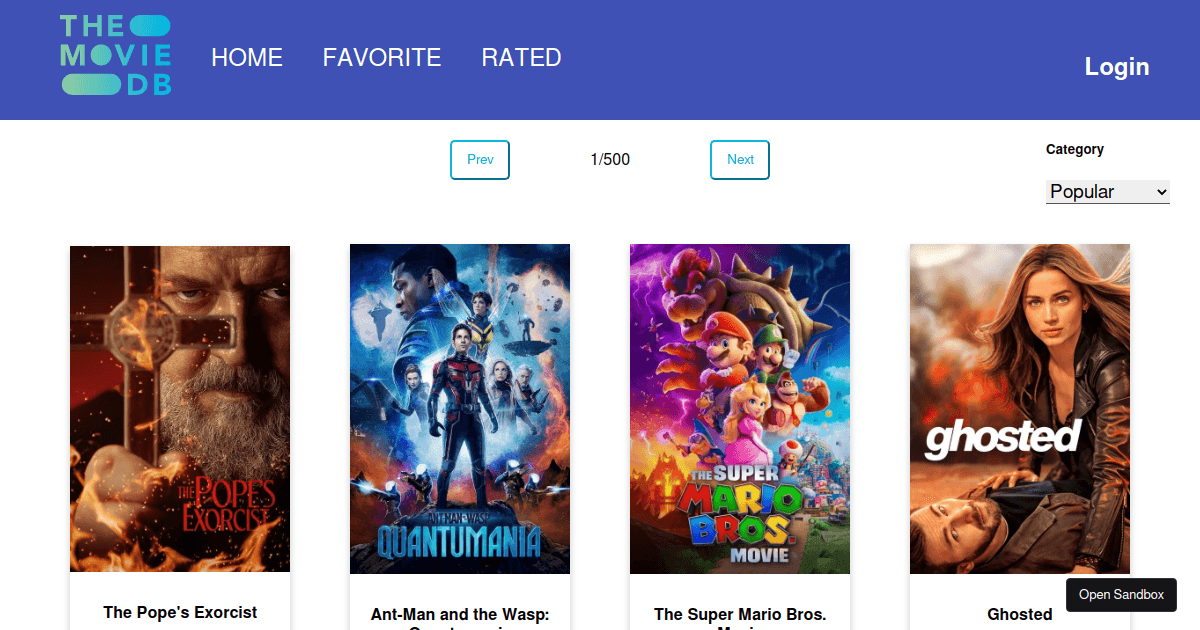Click the Login link
The height and width of the screenshot is (630, 1200).
1117,67
